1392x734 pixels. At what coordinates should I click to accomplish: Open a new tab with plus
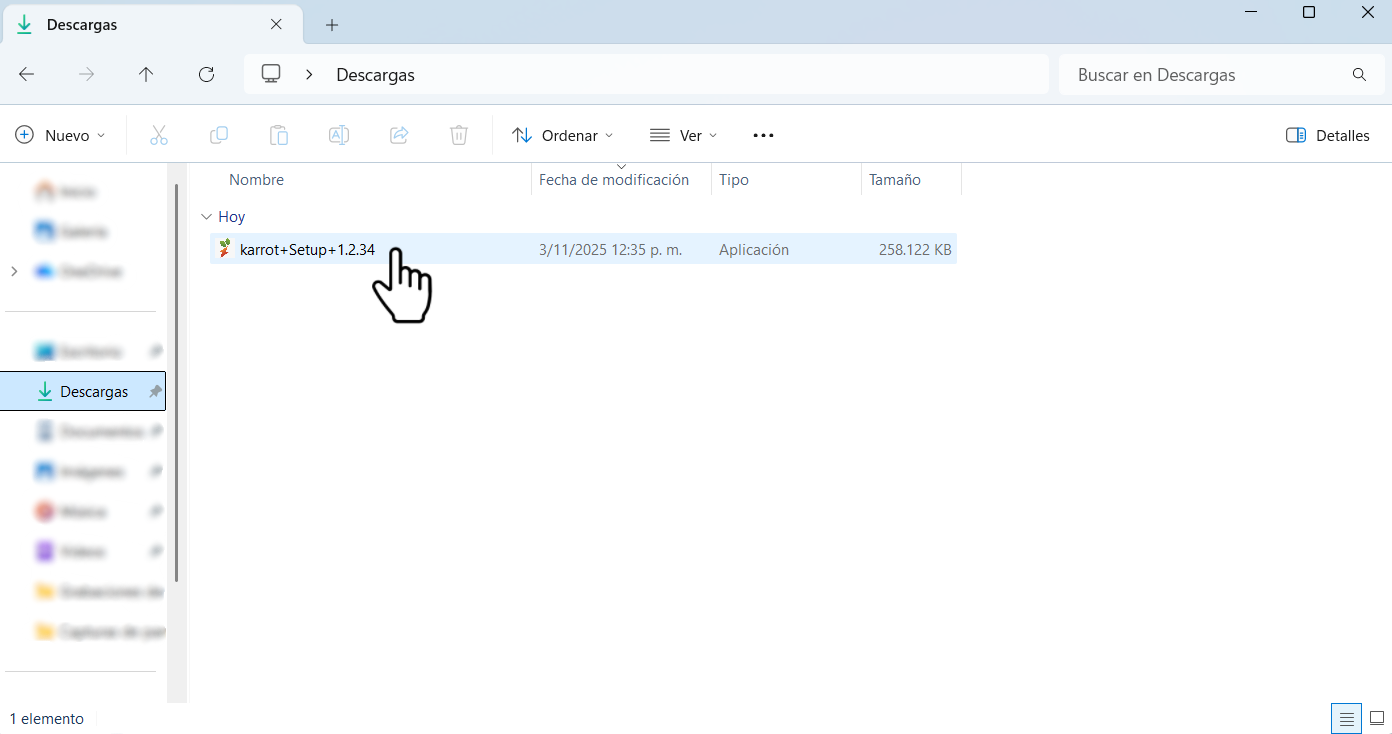click(x=332, y=25)
